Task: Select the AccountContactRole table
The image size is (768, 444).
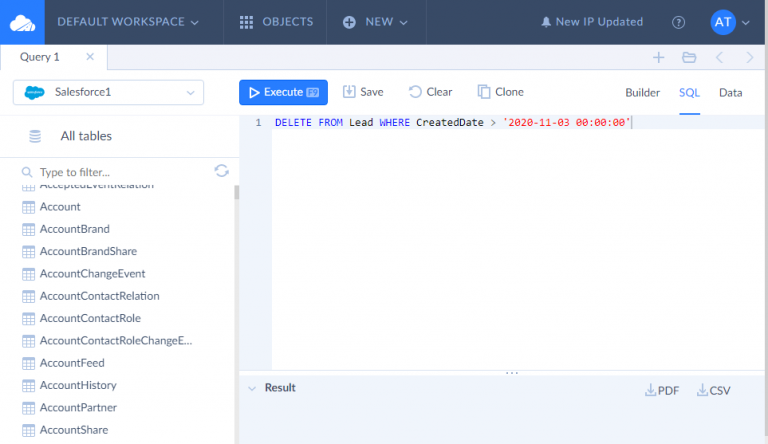Action: click(89, 318)
